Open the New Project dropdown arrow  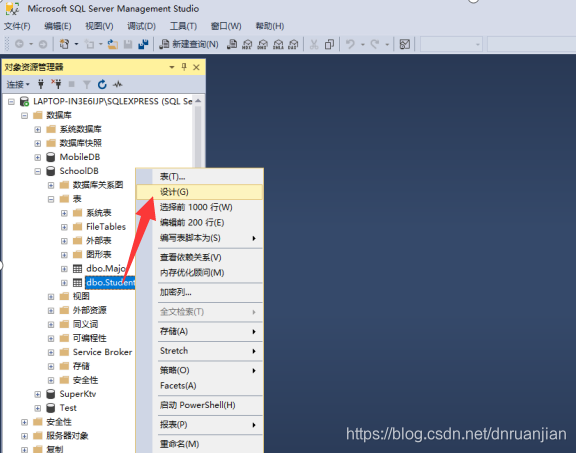[76, 44]
